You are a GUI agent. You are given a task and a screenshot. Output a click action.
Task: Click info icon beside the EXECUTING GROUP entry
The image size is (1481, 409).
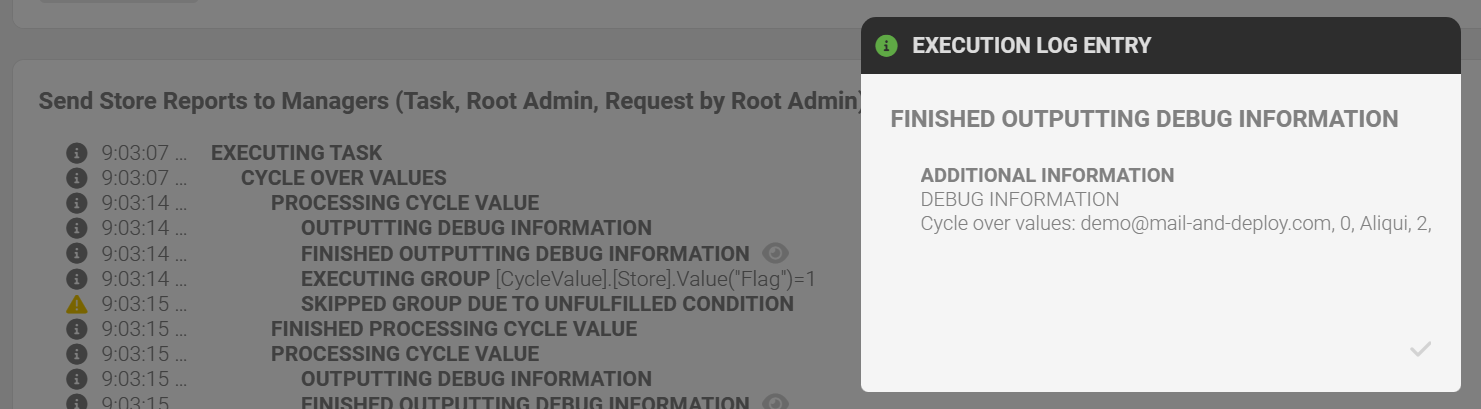pyautogui.click(x=76, y=279)
